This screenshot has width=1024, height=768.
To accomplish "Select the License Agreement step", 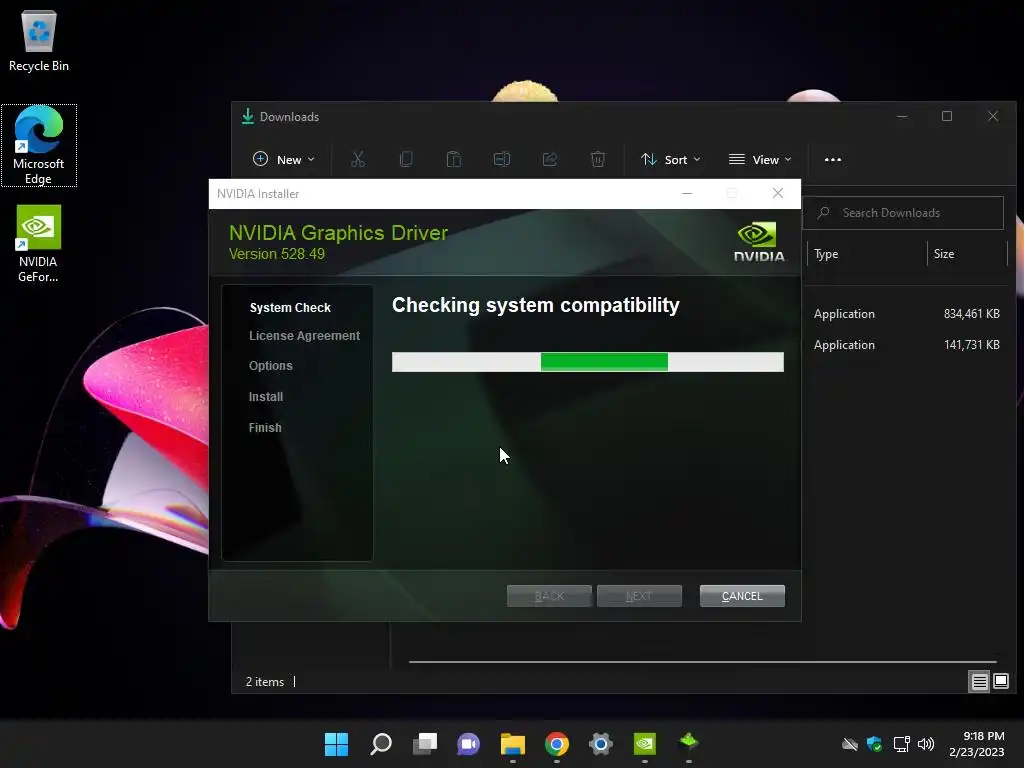I will (x=304, y=336).
